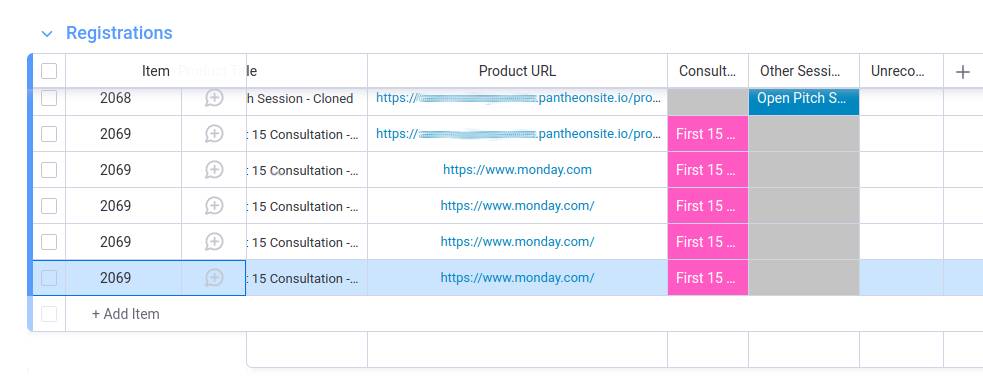Collapse the Registrations group chevron
The image size is (983, 381).
tap(47, 34)
